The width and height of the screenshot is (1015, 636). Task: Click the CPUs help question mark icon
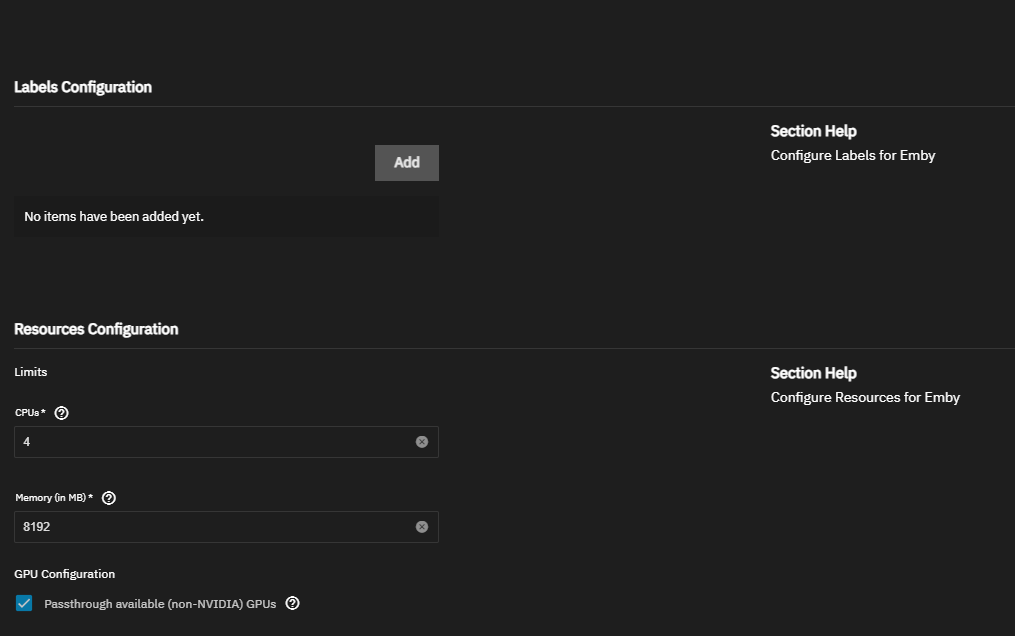(x=62, y=413)
